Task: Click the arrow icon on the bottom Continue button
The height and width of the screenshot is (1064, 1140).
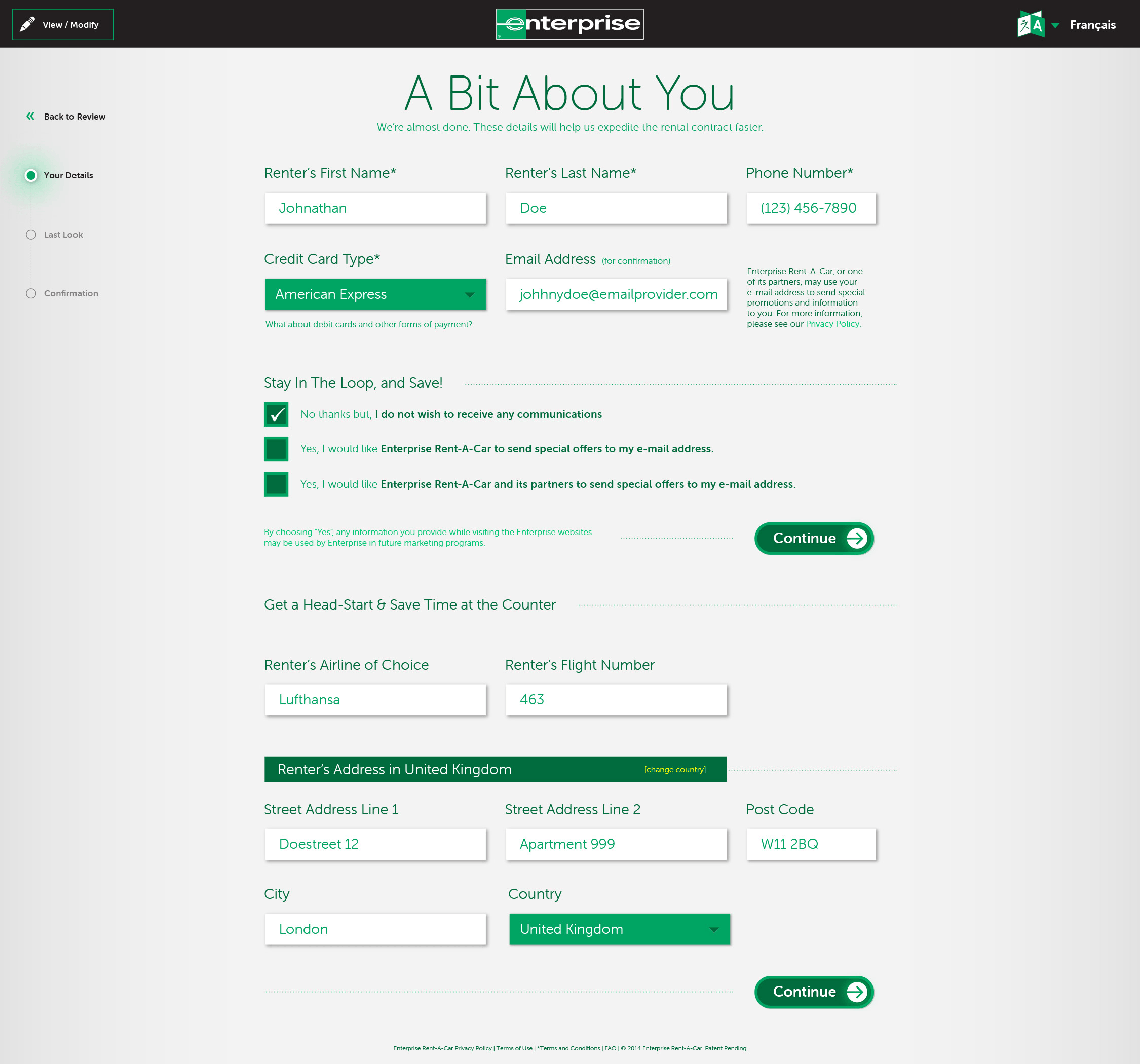Action: 856,992
